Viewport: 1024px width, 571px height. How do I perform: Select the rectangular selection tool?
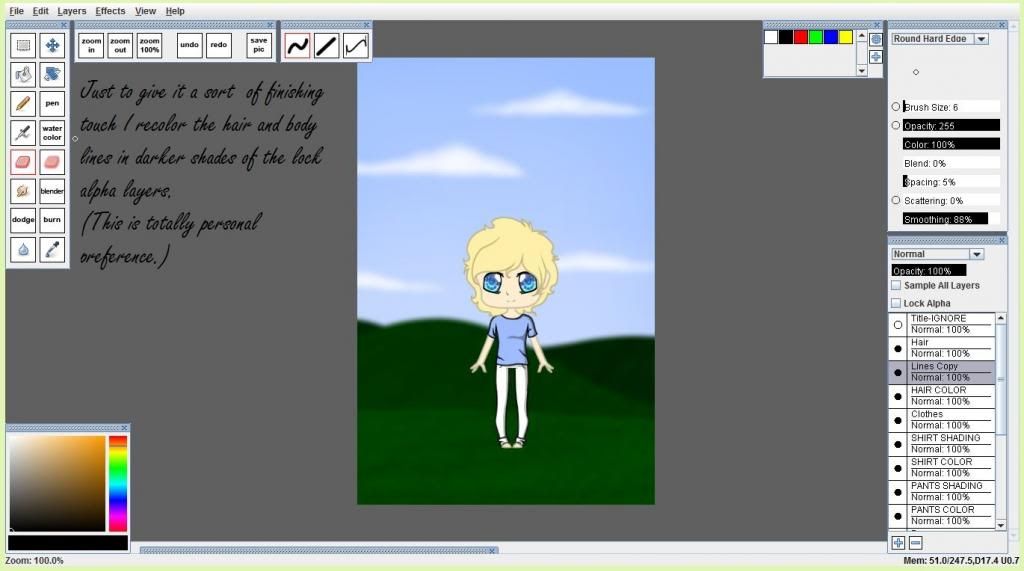coord(24,45)
